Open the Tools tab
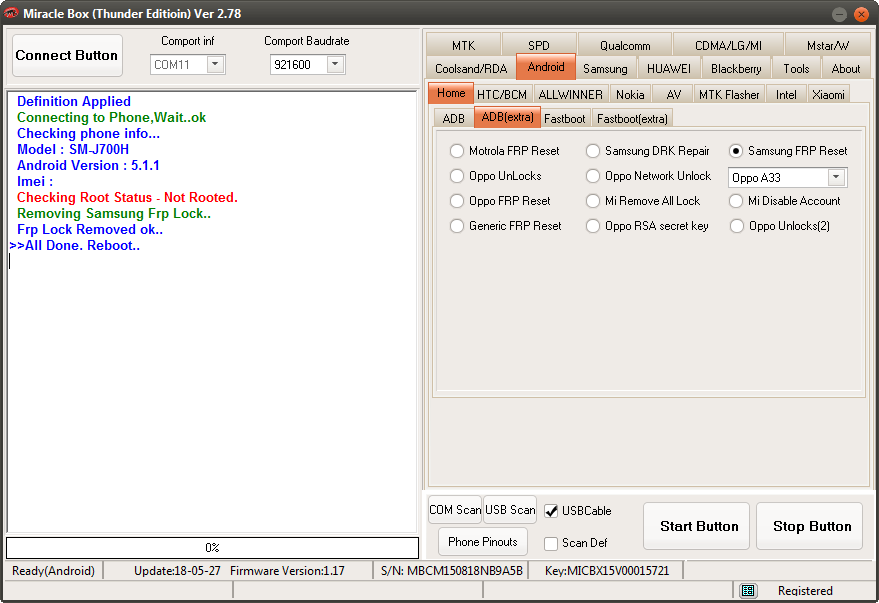Screen dimensions: 879x603 tap(796, 68)
